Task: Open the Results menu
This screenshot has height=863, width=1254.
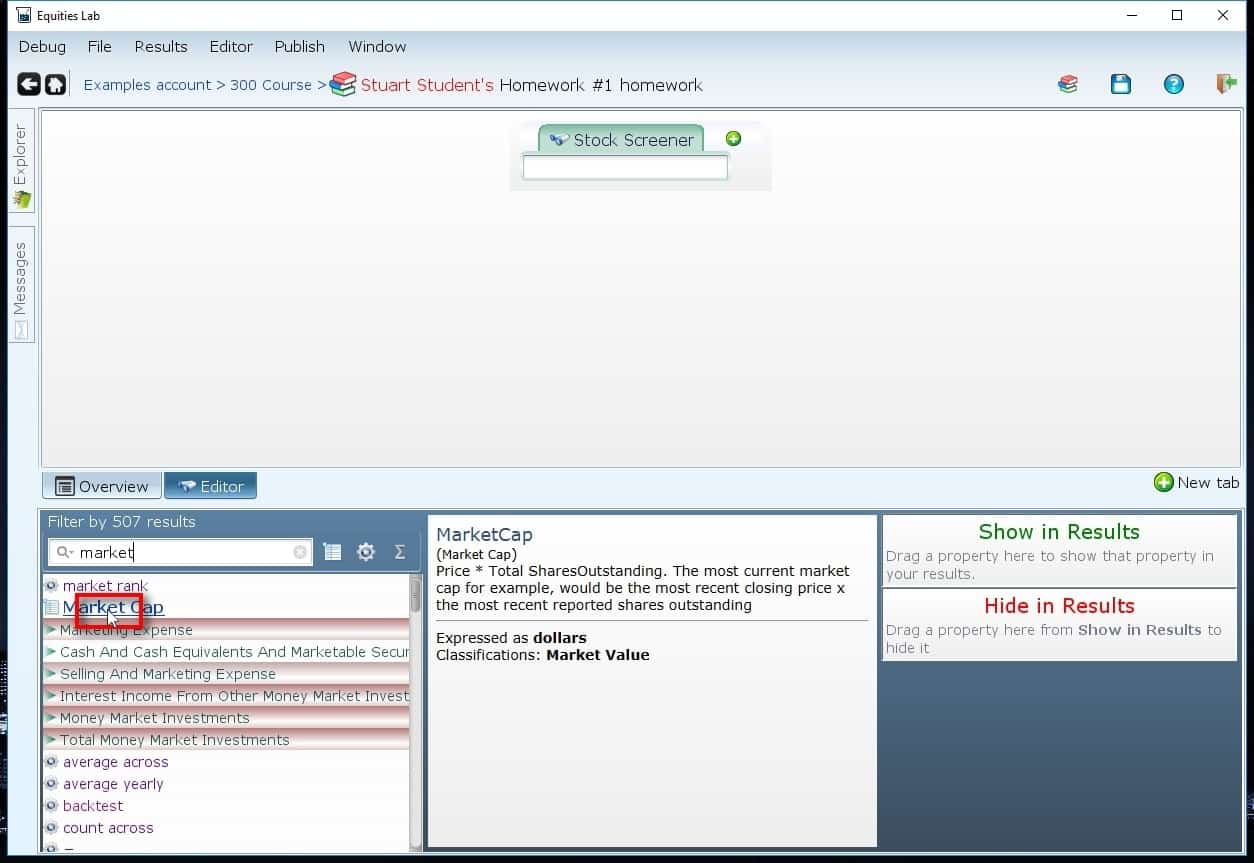Action: click(x=161, y=46)
